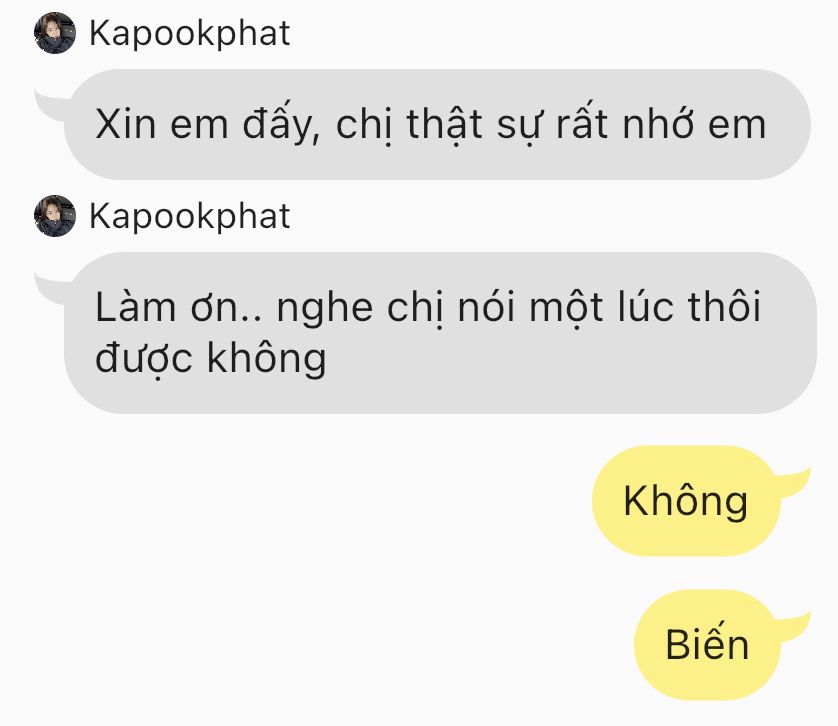
Task: Open the second Kapookphat sender name
Action: (x=189, y=217)
